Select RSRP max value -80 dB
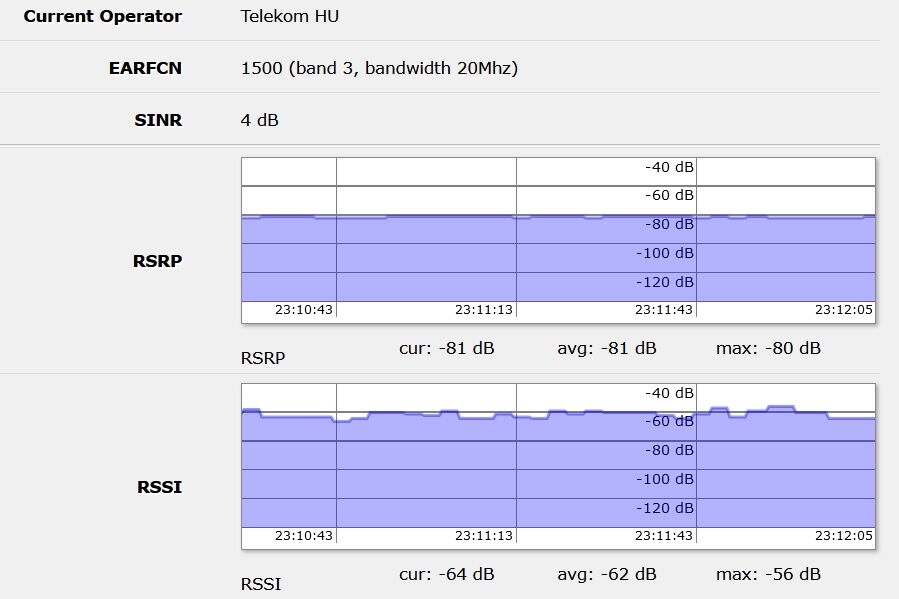Image resolution: width=899 pixels, height=599 pixels. coord(768,348)
